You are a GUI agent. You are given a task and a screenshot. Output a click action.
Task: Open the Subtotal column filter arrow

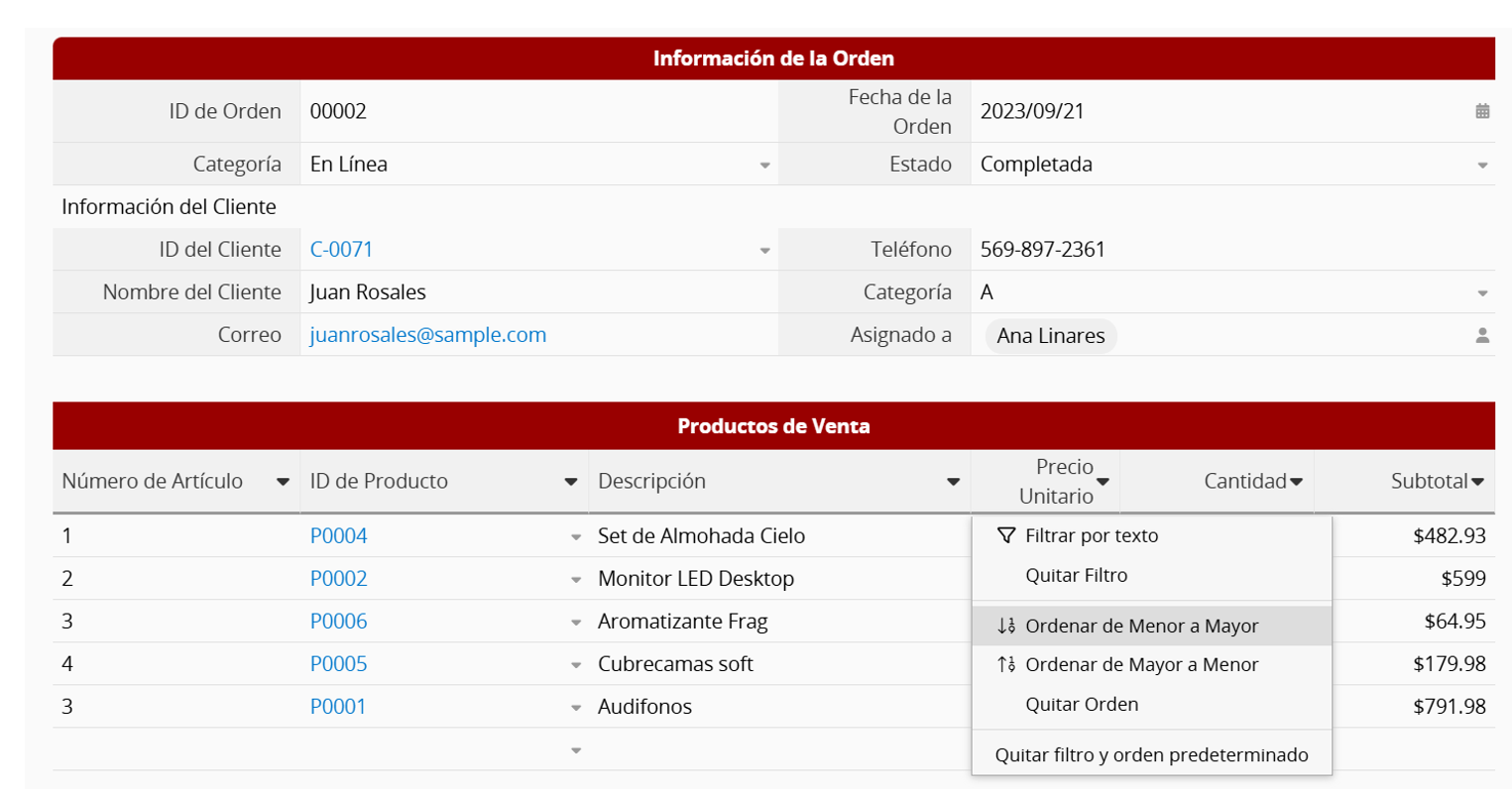point(1477,482)
